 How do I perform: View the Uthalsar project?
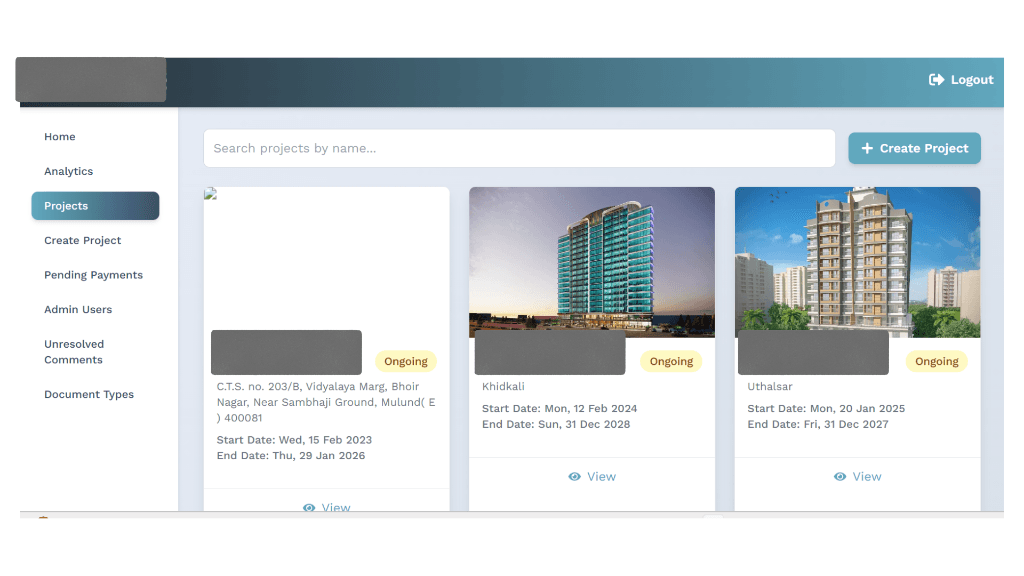[x=866, y=477]
